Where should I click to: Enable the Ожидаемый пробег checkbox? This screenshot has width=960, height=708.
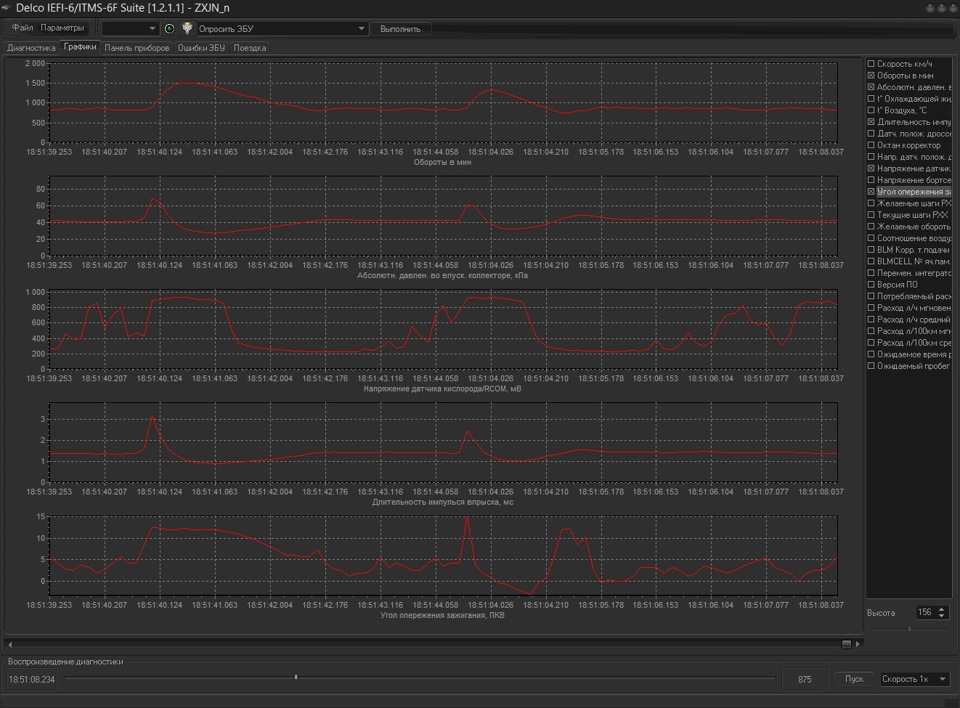pos(871,366)
